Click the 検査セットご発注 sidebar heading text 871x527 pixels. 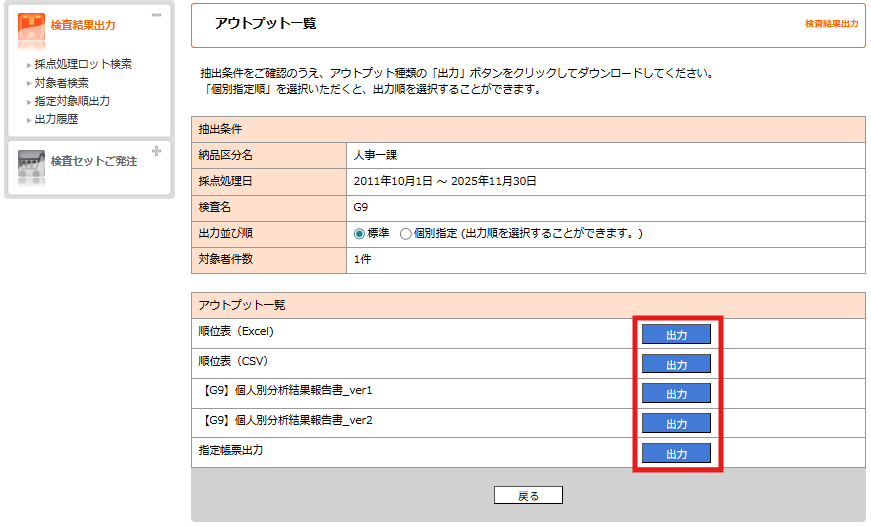coord(94,161)
